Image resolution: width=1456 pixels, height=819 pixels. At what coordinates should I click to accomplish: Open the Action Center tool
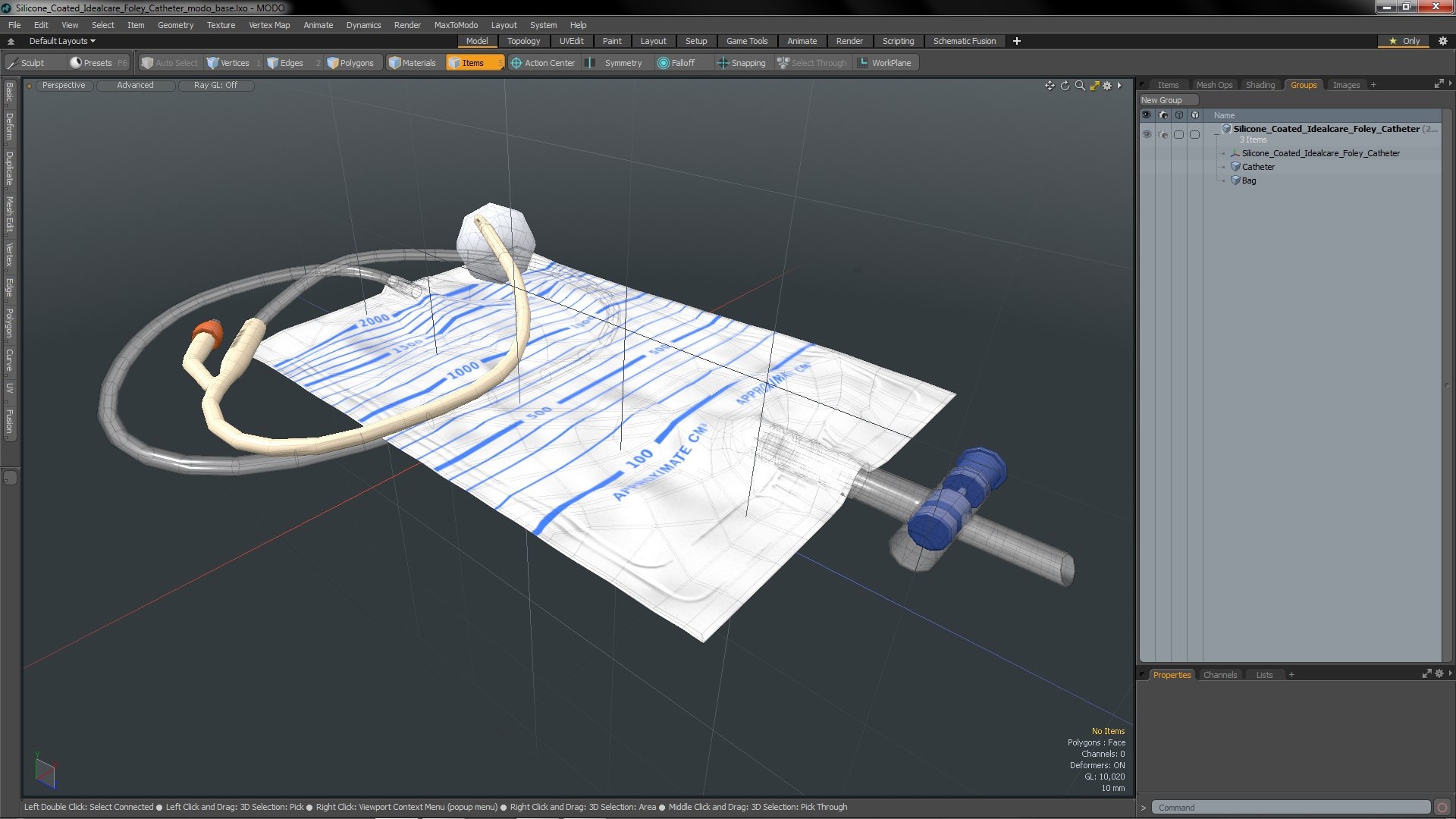[x=543, y=63]
